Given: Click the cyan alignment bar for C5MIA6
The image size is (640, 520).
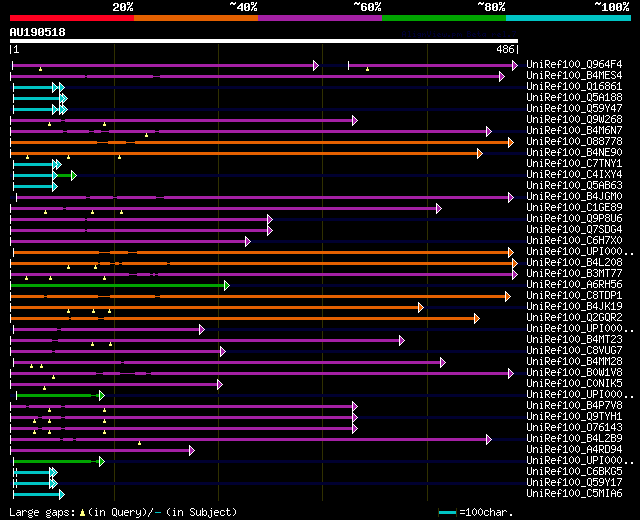Looking at the screenshot, I should 37,495.
